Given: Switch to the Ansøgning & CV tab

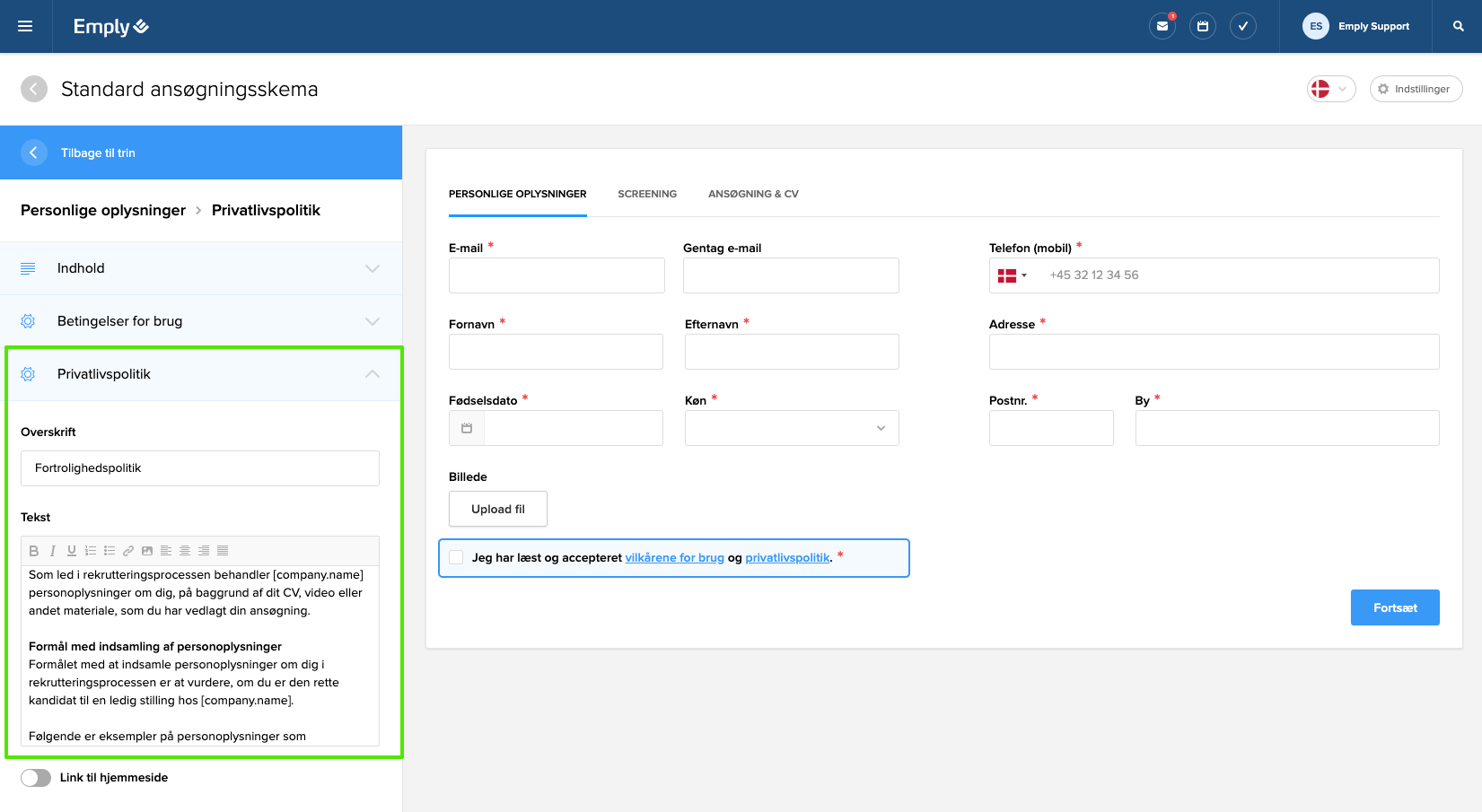Looking at the screenshot, I should click(x=753, y=194).
